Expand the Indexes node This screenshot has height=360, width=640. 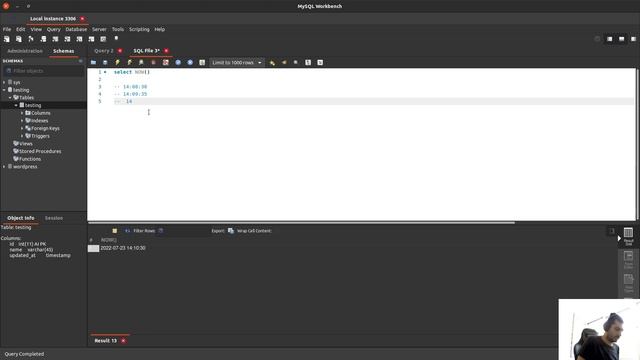point(22,121)
